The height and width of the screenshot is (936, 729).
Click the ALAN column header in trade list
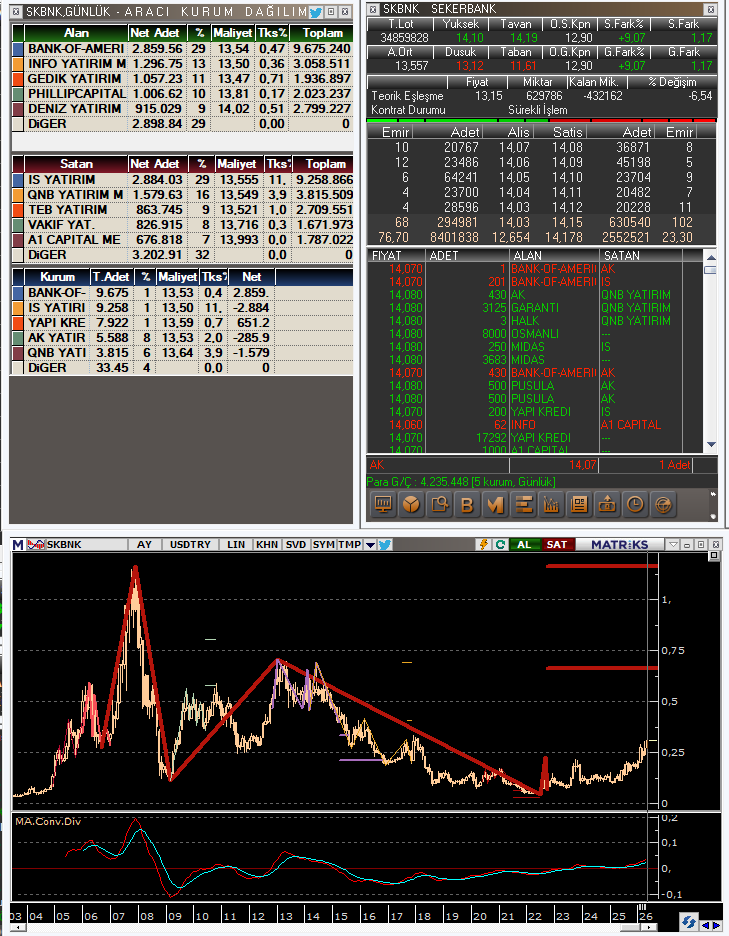[554, 255]
